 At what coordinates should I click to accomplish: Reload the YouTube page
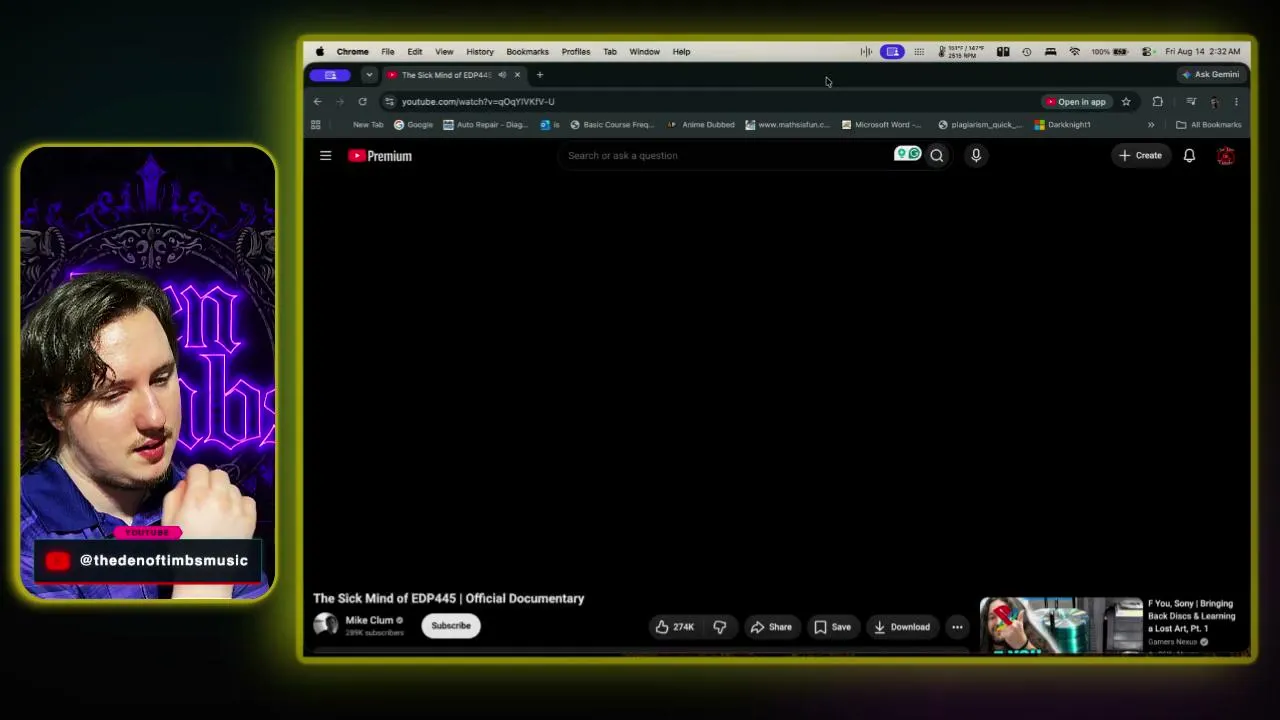[362, 102]
